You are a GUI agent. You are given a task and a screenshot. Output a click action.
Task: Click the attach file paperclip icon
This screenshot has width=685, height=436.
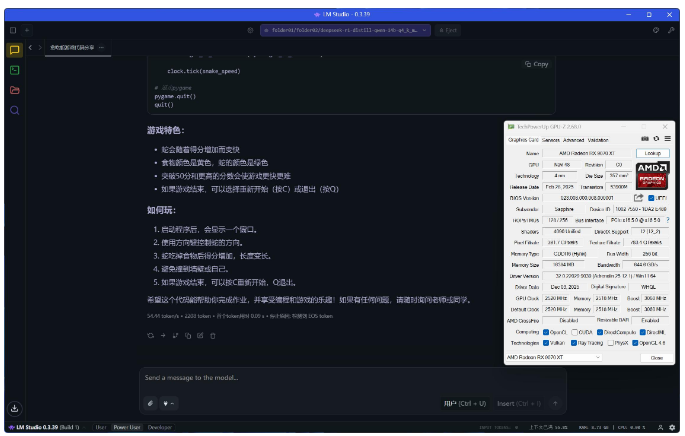click(x=151, y=403)
